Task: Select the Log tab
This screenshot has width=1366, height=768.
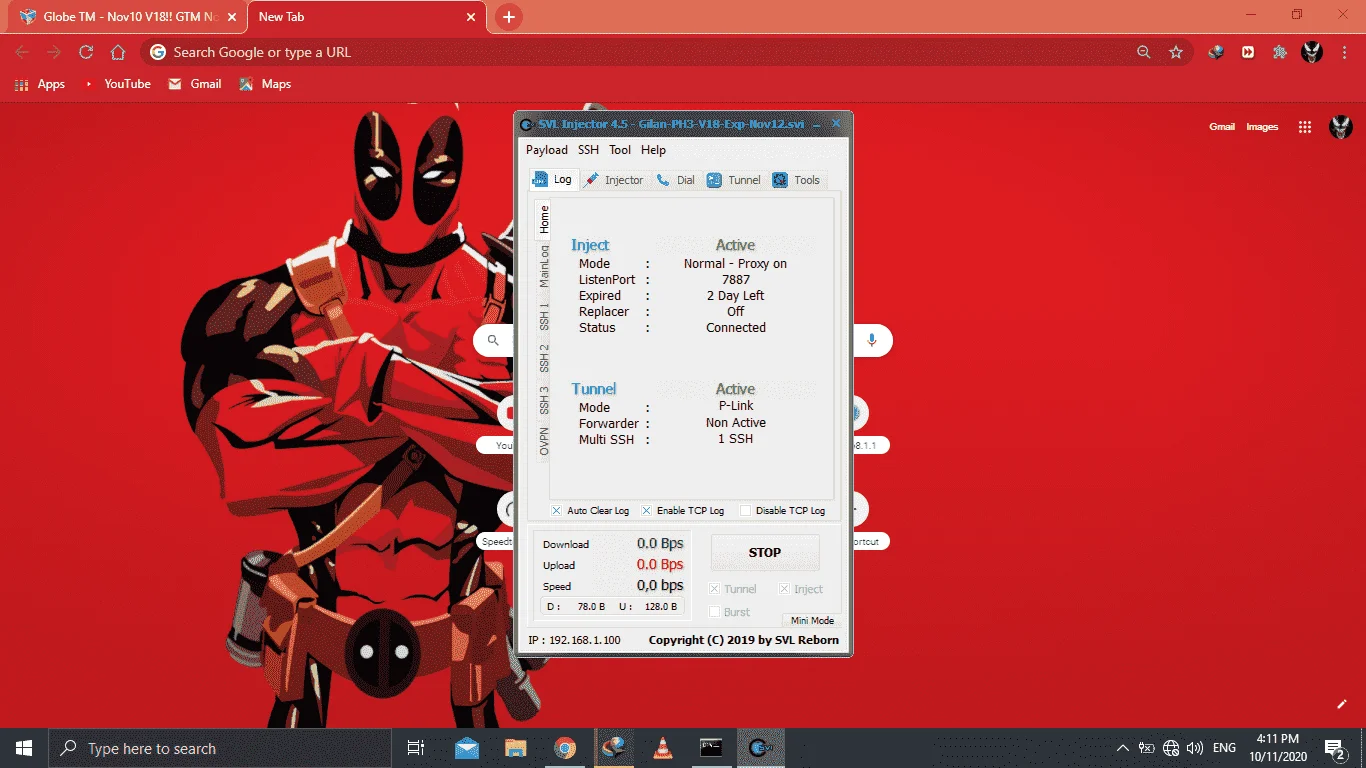Action: (x=553, y=179)
